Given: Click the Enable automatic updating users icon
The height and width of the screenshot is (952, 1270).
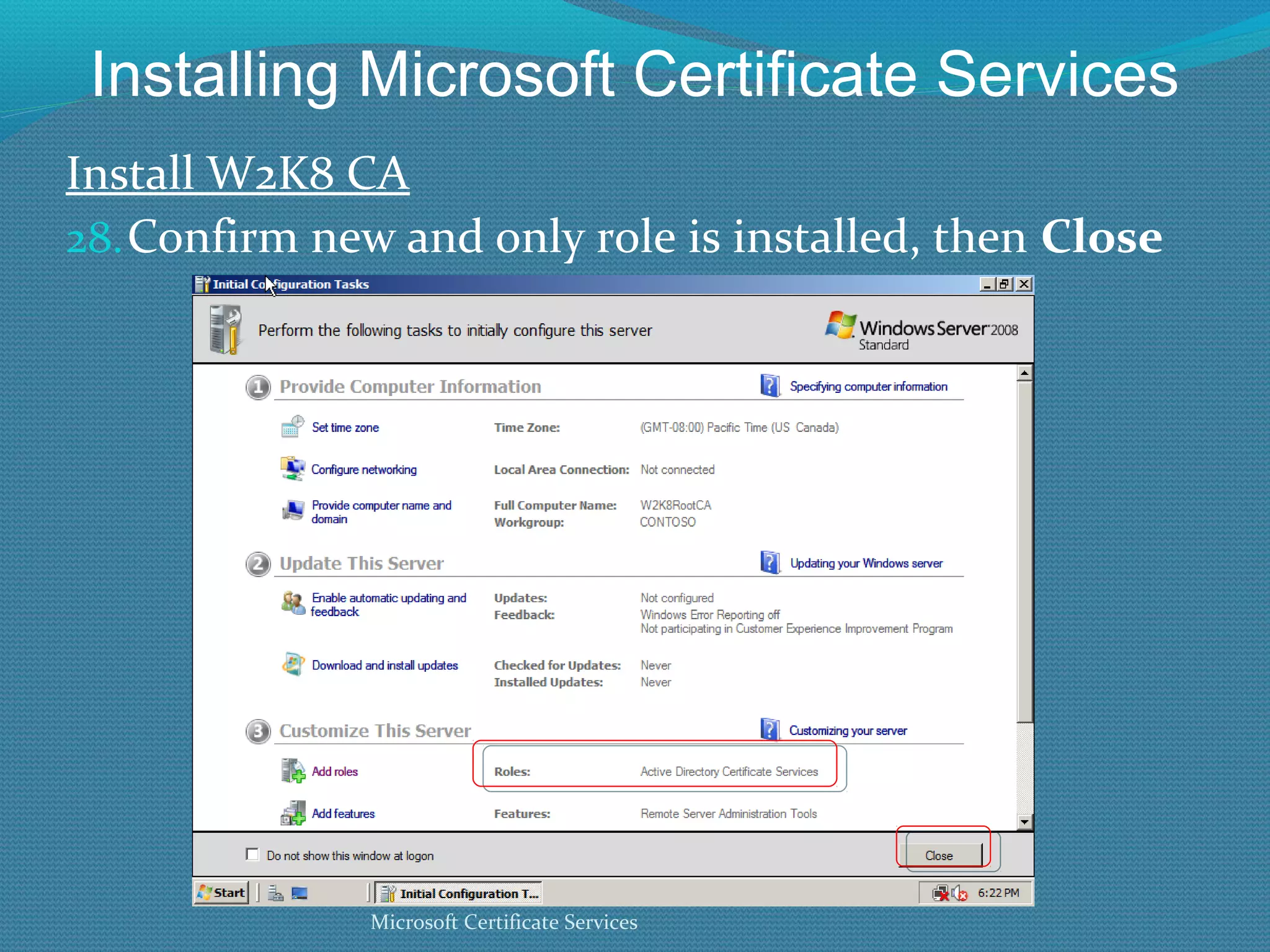Looking at the screenshot, I should 293,602.
